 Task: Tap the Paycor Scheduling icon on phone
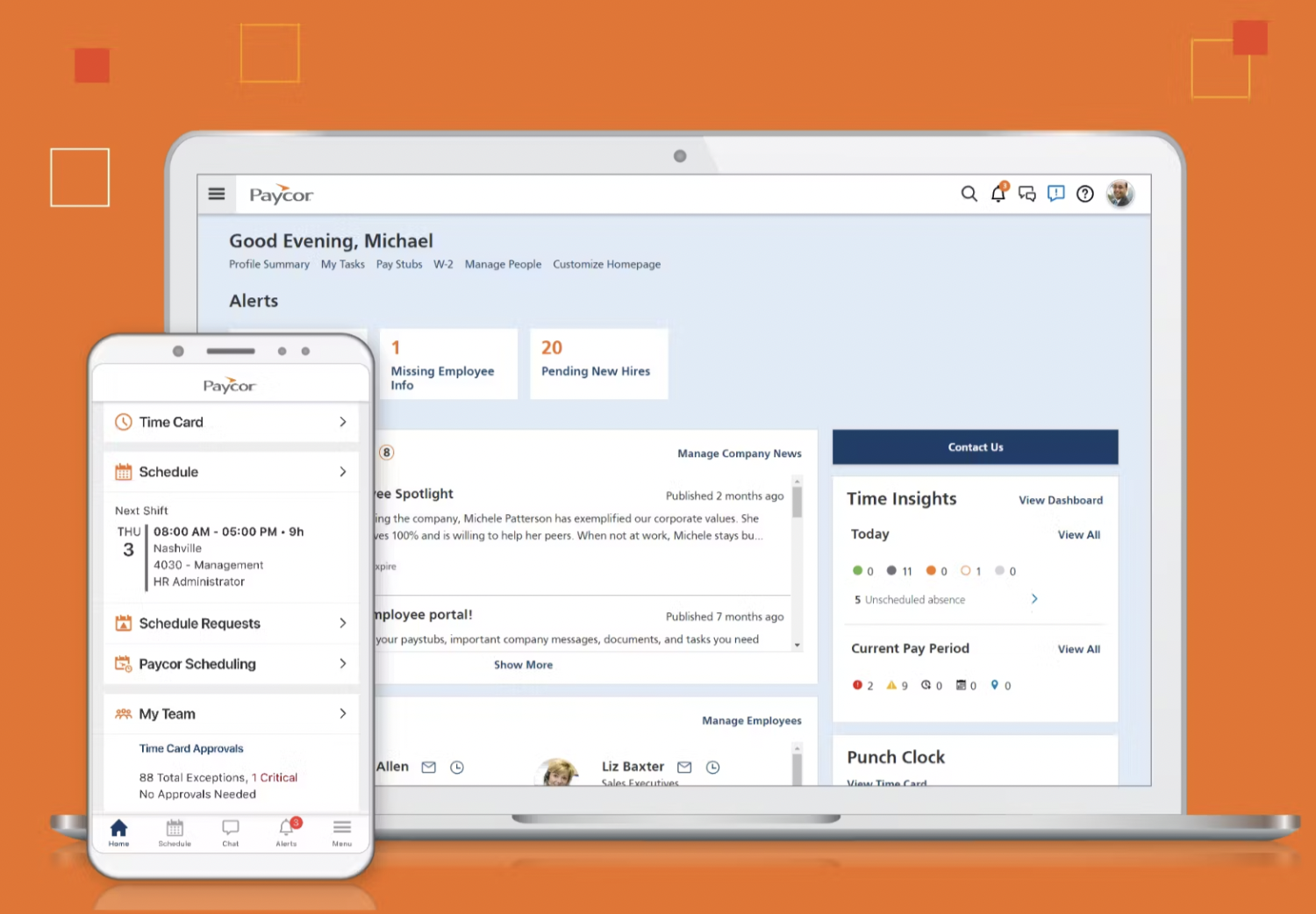pos(124,664)
